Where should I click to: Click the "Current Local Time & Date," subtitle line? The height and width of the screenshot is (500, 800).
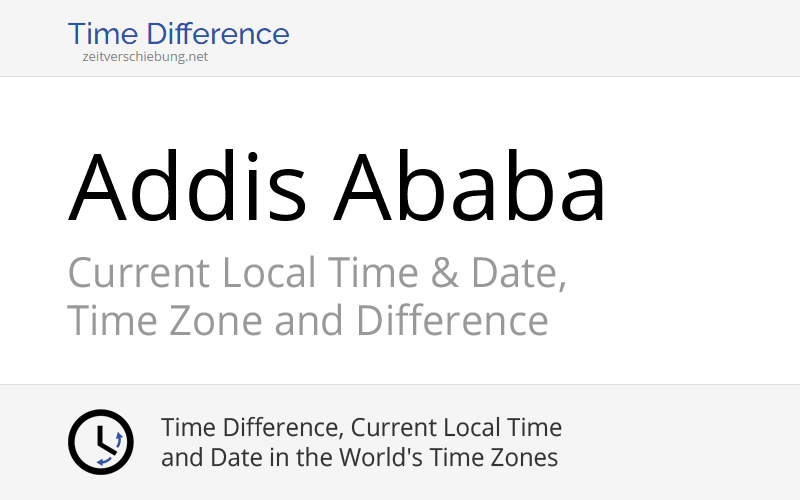[x=317, y=273]
